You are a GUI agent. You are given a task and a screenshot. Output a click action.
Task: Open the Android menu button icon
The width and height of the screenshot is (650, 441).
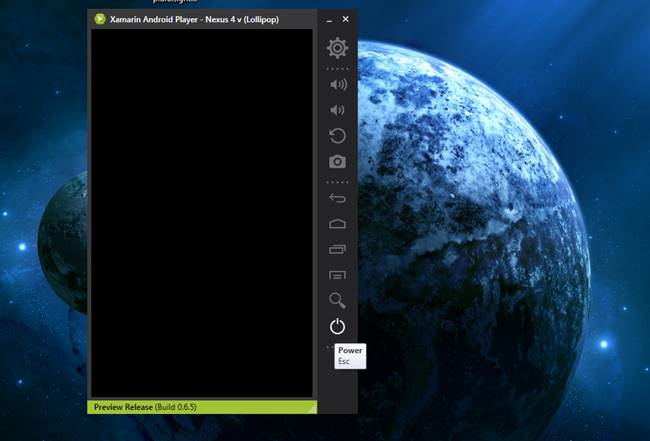click(x=337, y=275)
